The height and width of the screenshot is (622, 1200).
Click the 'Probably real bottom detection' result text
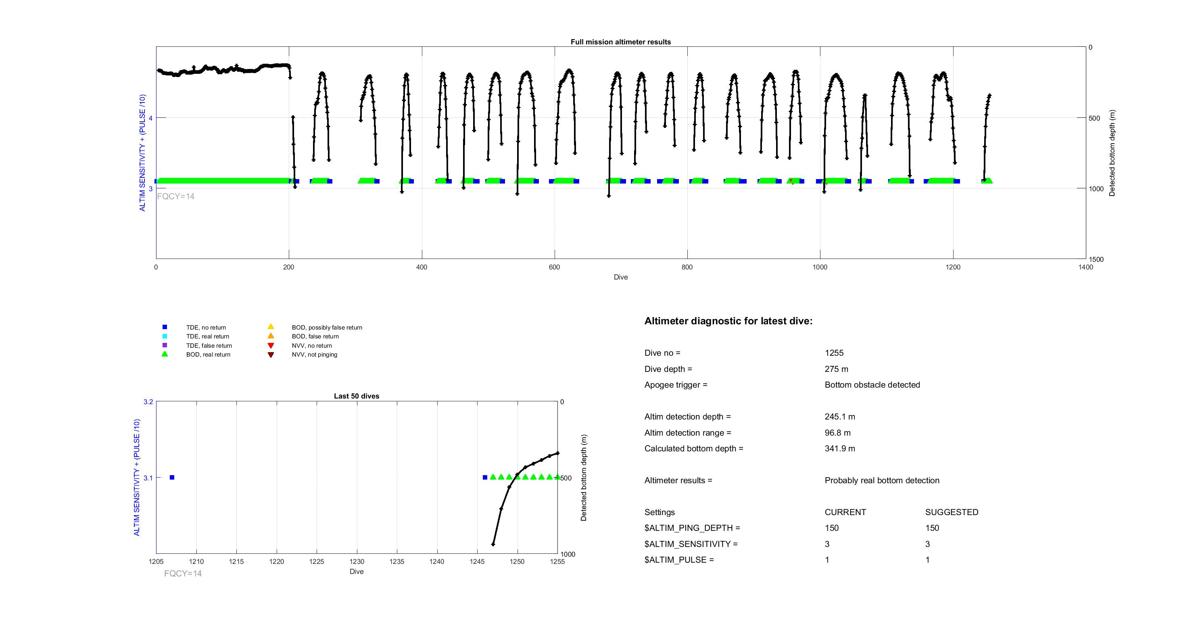[x=882, y=481]
